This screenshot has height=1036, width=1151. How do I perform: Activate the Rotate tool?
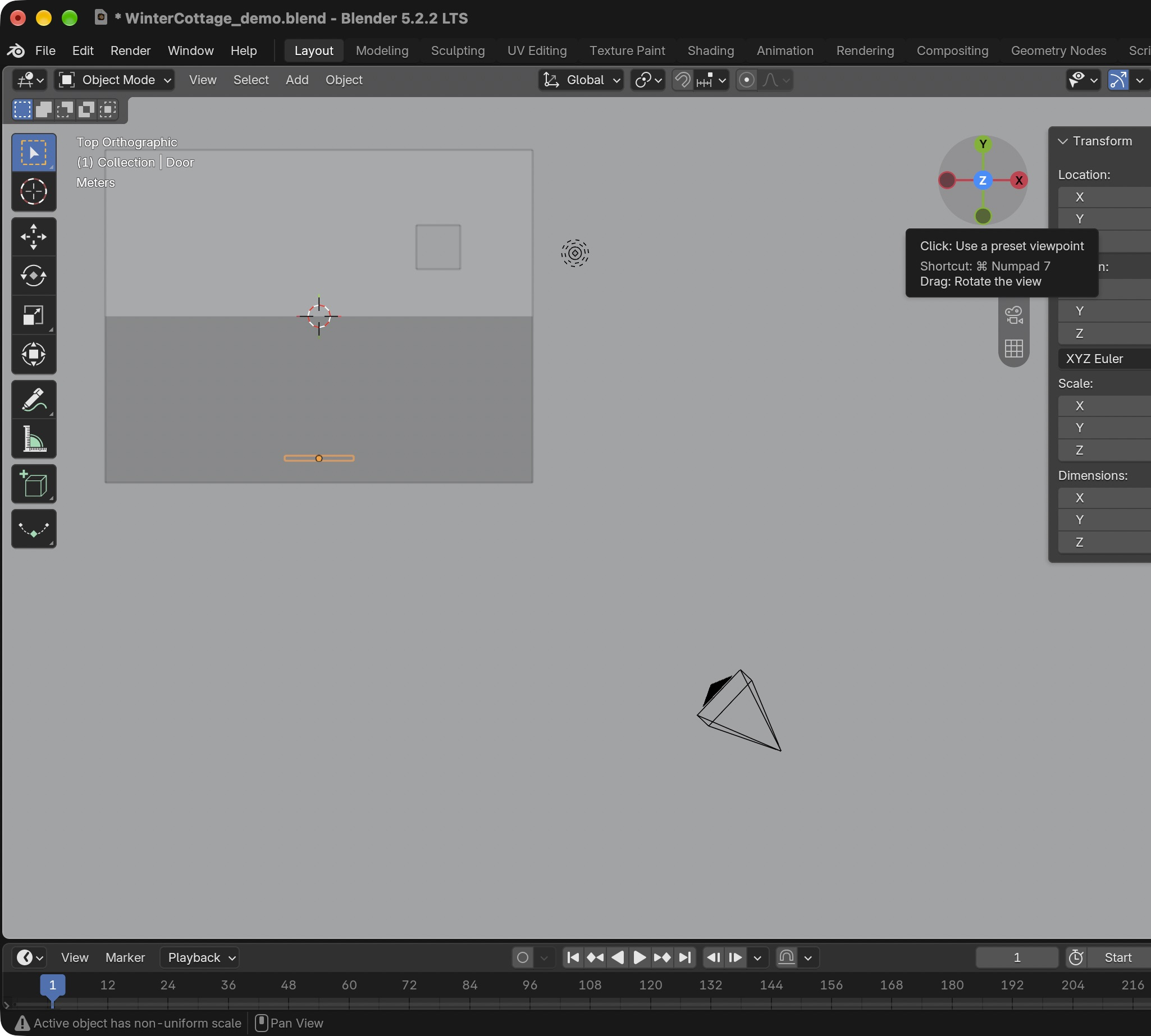[34, 276]
